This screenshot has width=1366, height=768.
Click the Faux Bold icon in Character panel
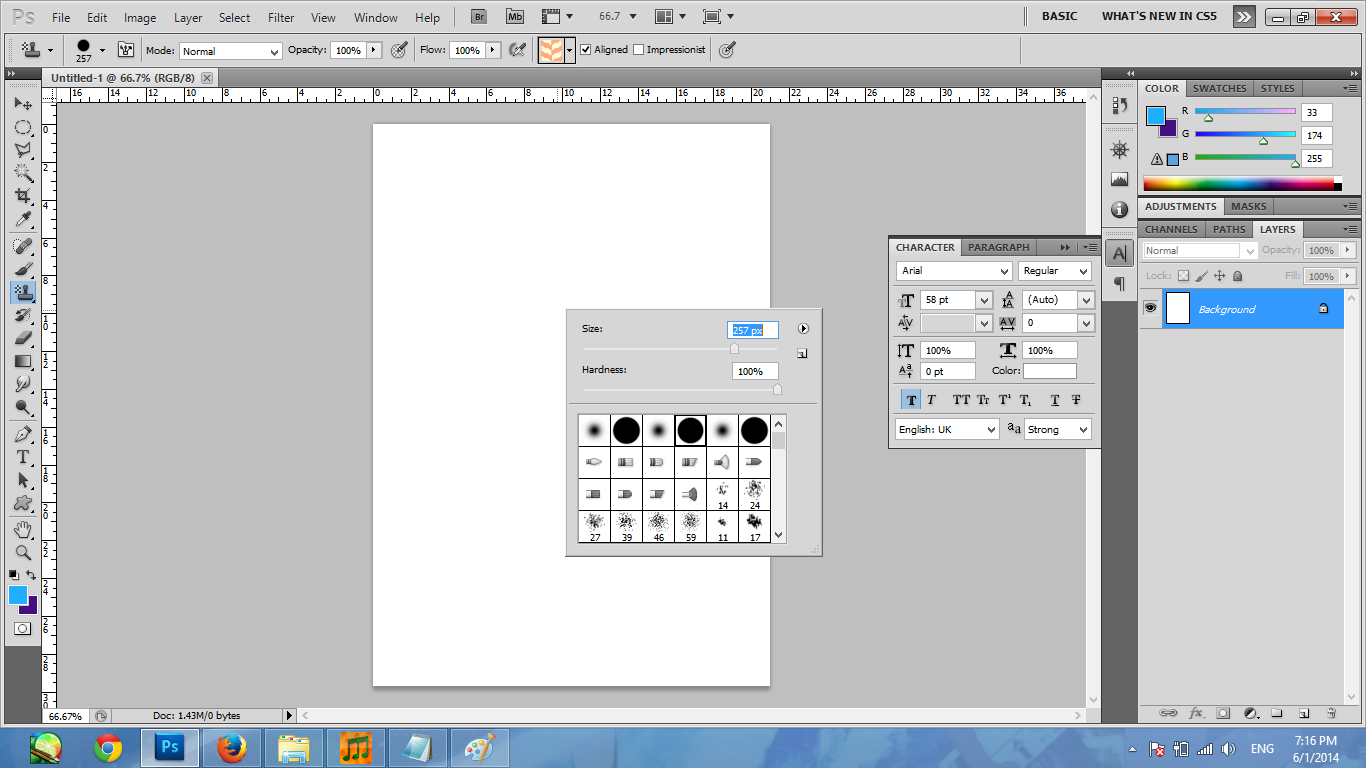point(911,400)
